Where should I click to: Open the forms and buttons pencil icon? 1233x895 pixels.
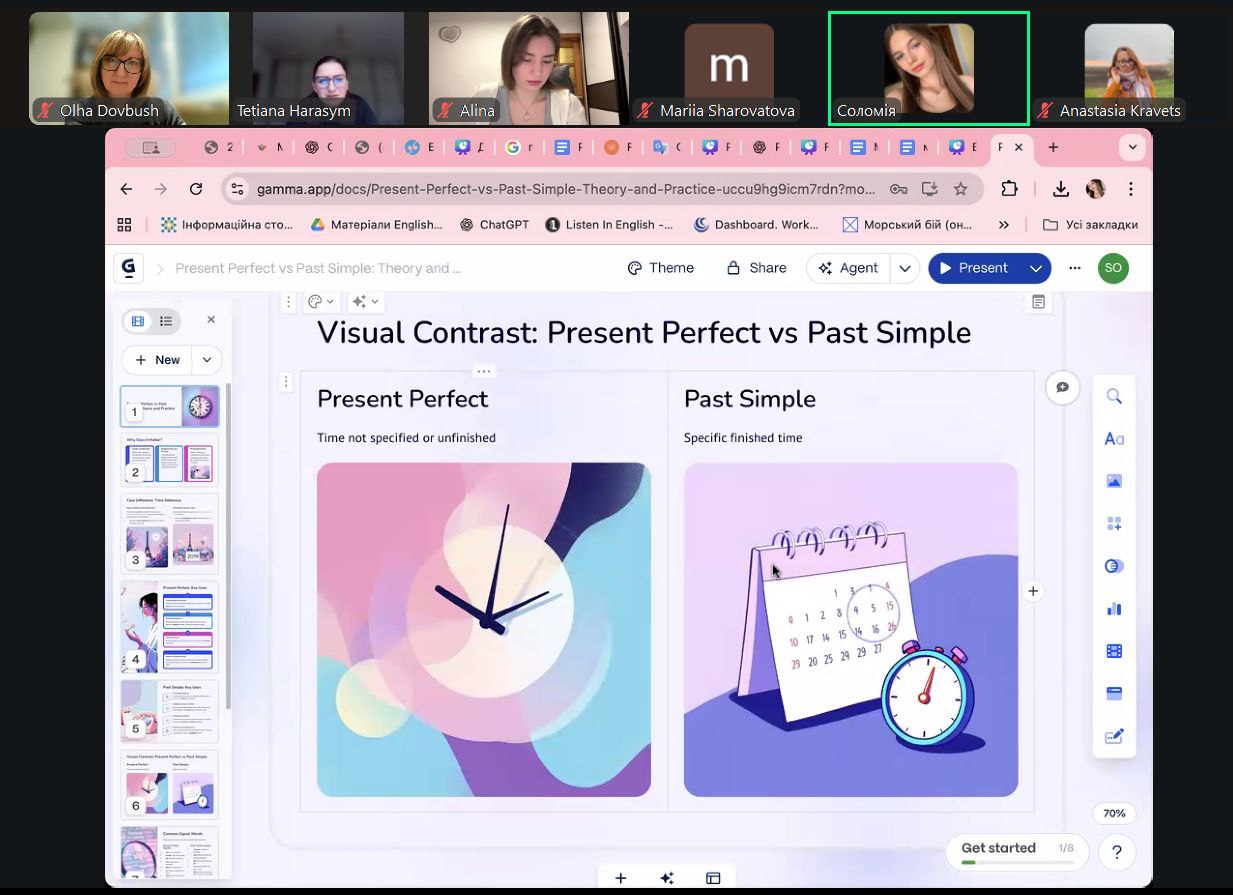click(x=1114, y=737)
